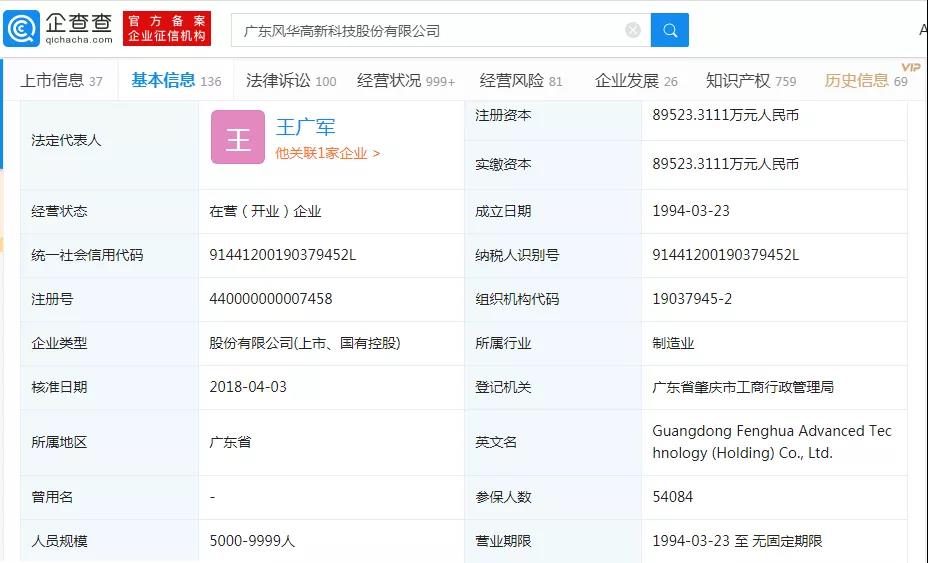
Task: Click the Qichacha logo icon
Action: (x=21, y=28)
